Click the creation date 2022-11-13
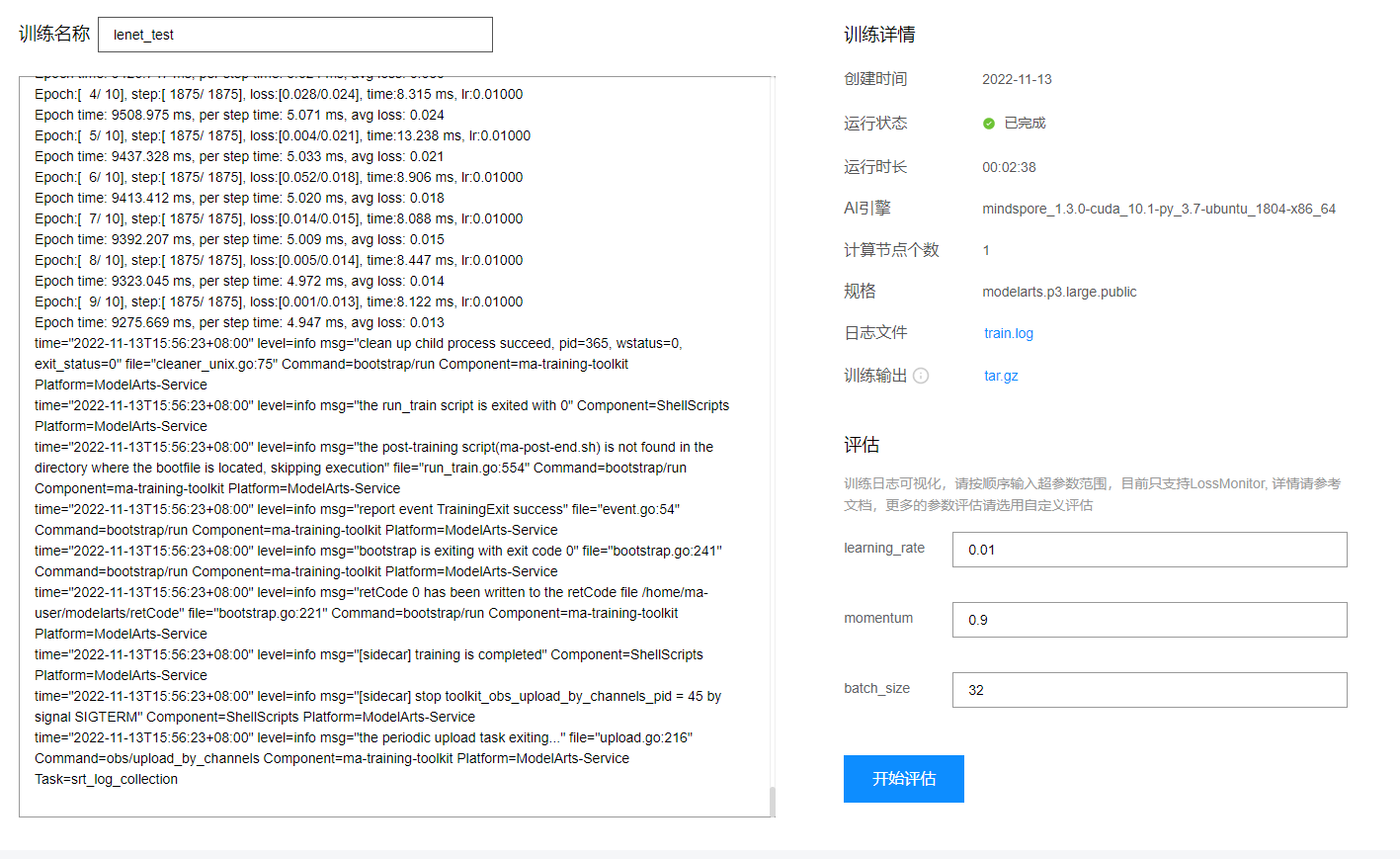Viewport: 1400px width, 859px height. (1017, 79)
